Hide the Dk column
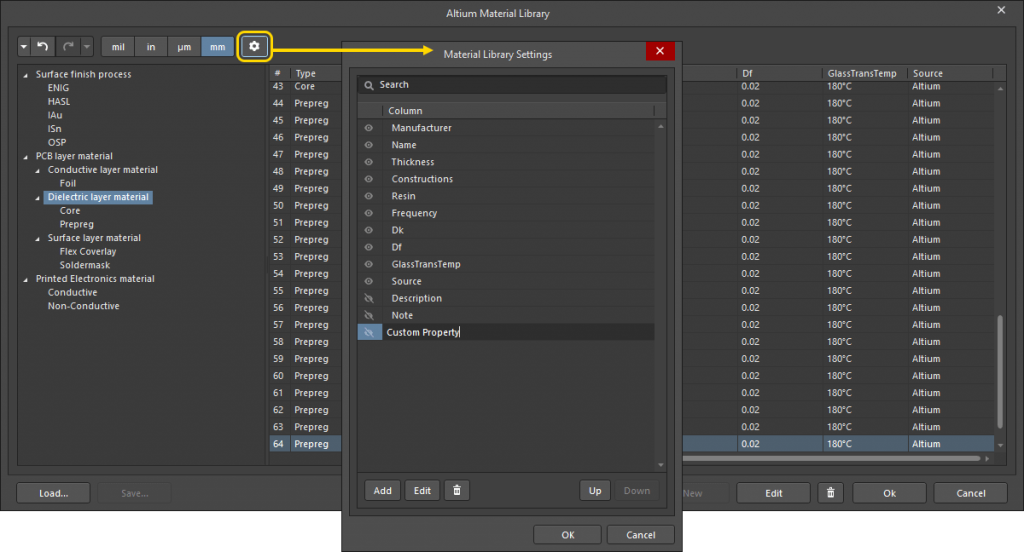Image resolution: width=1024 pixels, height=552 pixels. click(369, 230)
